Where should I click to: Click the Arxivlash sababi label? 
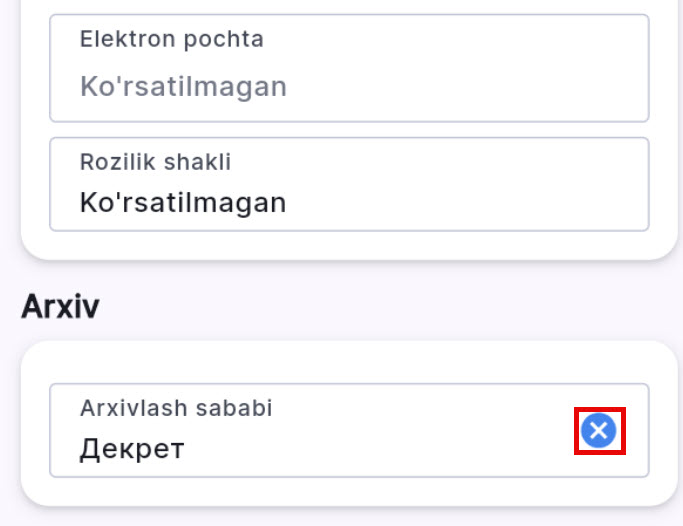click(x=176, y=407)
